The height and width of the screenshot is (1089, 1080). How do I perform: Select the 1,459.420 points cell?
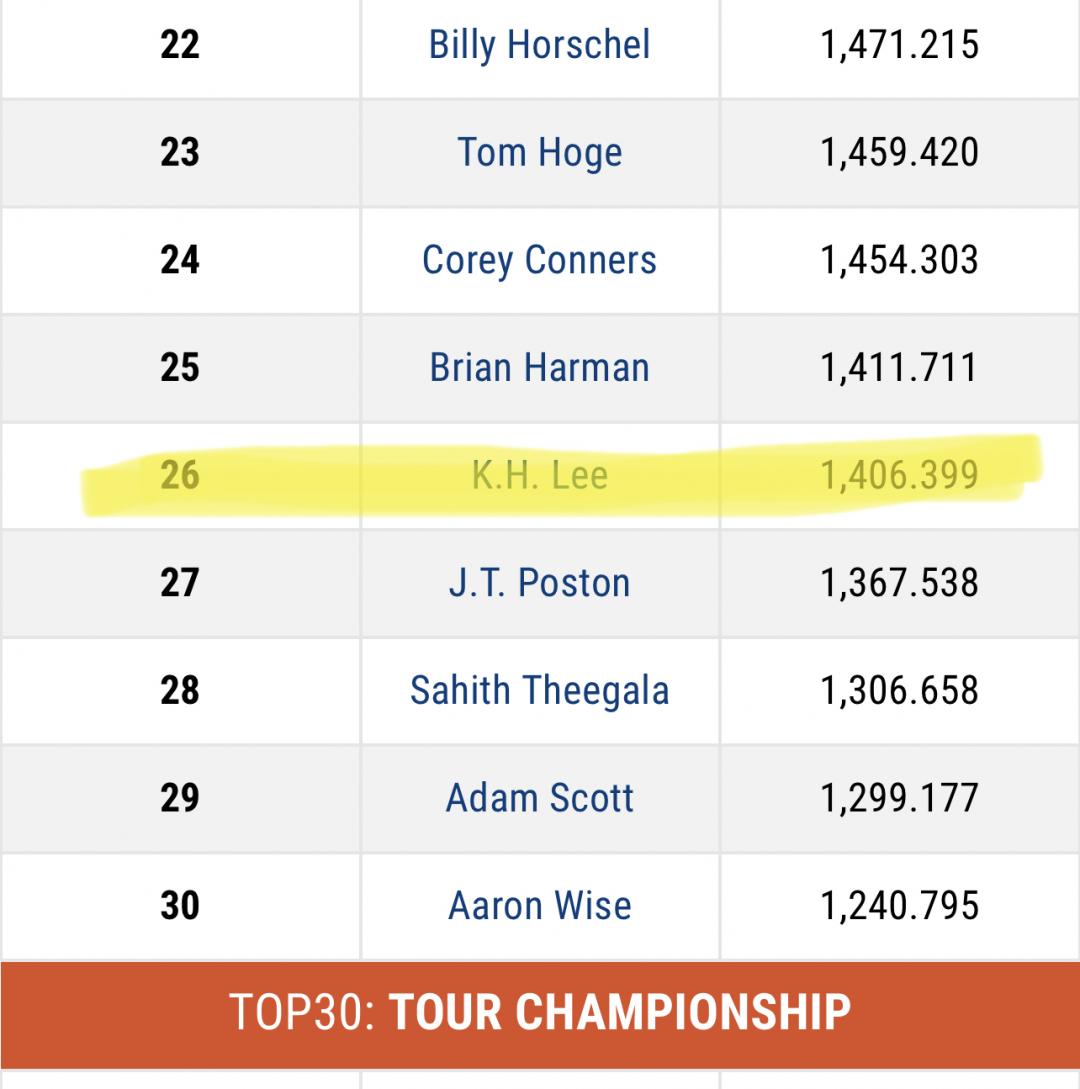[899, 152]
